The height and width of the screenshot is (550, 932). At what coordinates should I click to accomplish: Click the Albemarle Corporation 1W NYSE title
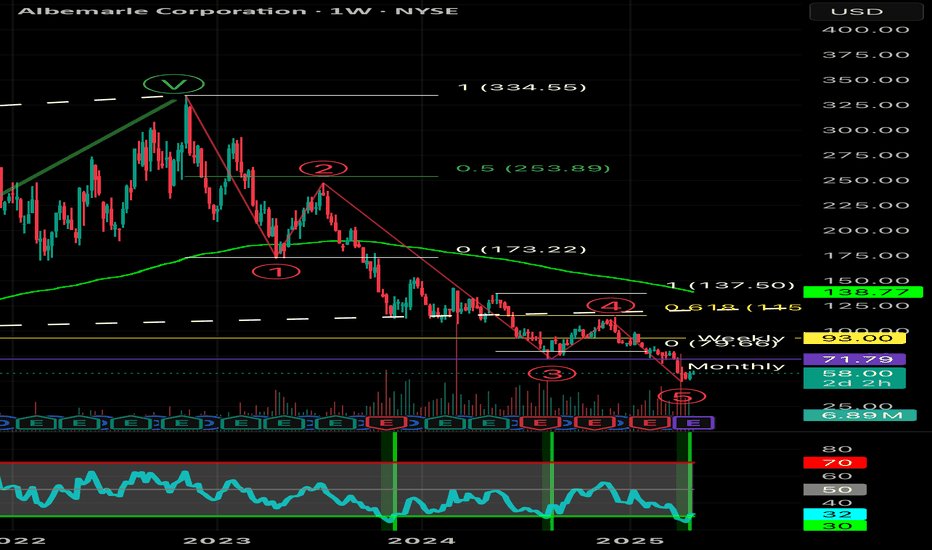(x=238, y=11)
